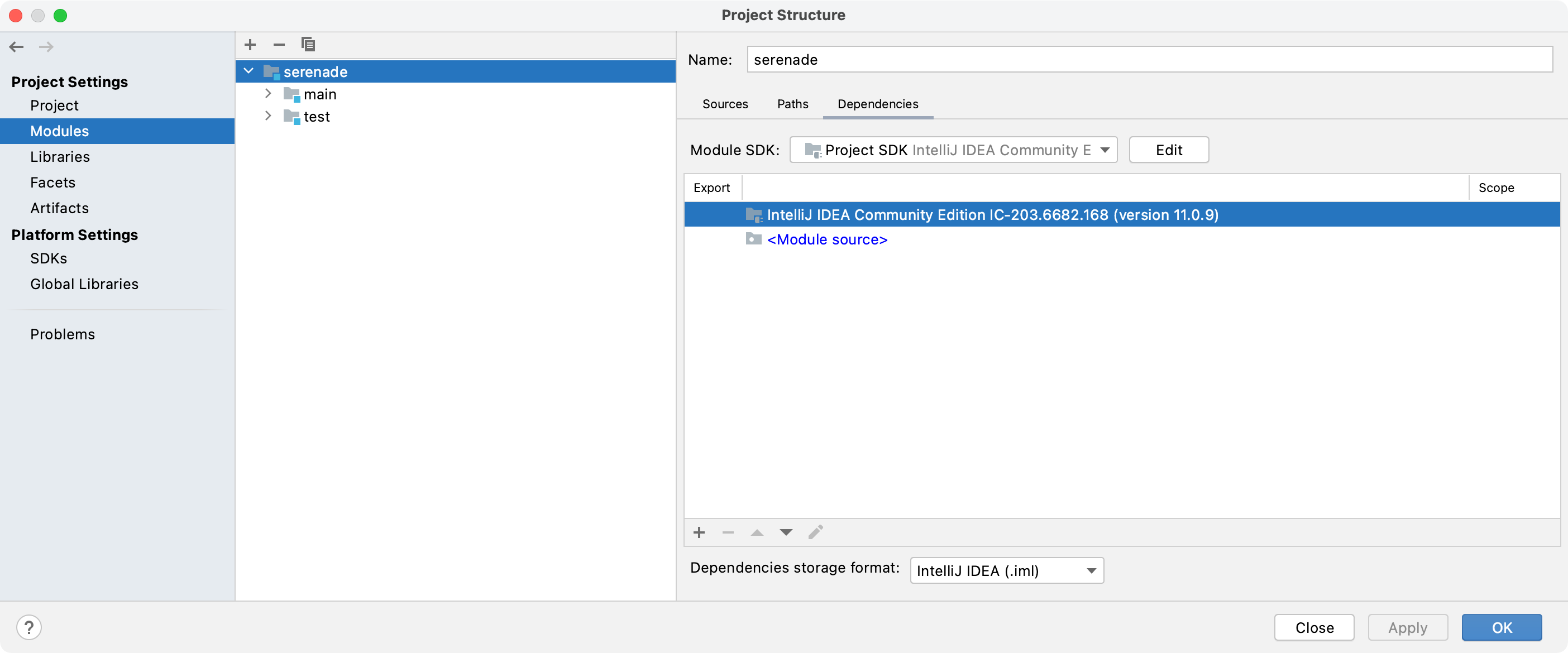
Task: Expand the test module node
Action: pyautogui.click(x=268, y=116)
